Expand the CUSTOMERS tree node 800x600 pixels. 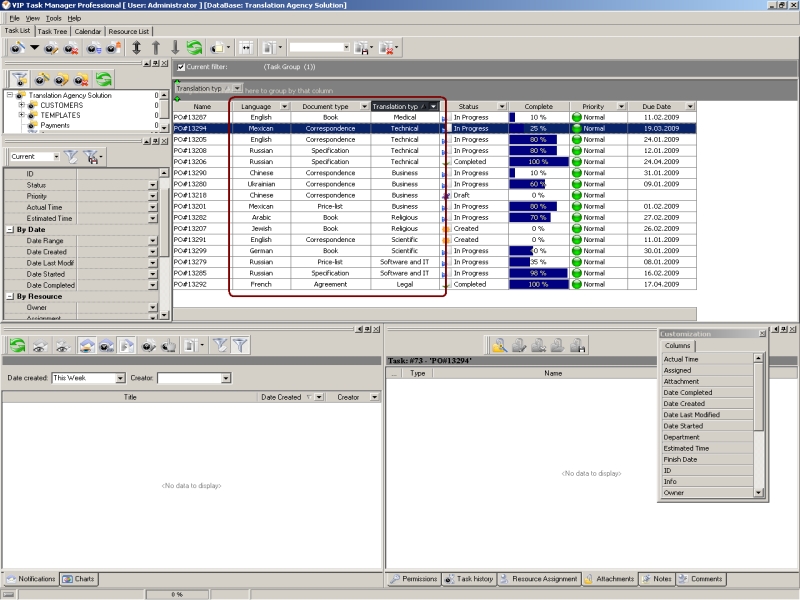click(21, 105)
